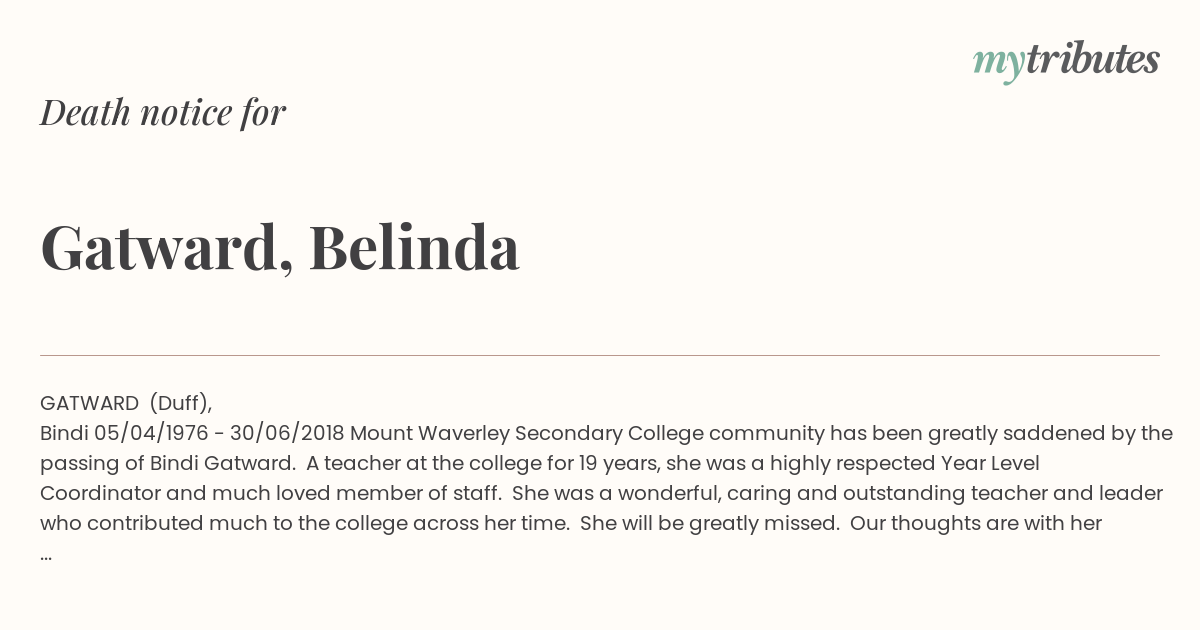Click the trailing ellipsis to read more
The height and width of the screenshot is (630, 1200).
click(x=46, y=553)
